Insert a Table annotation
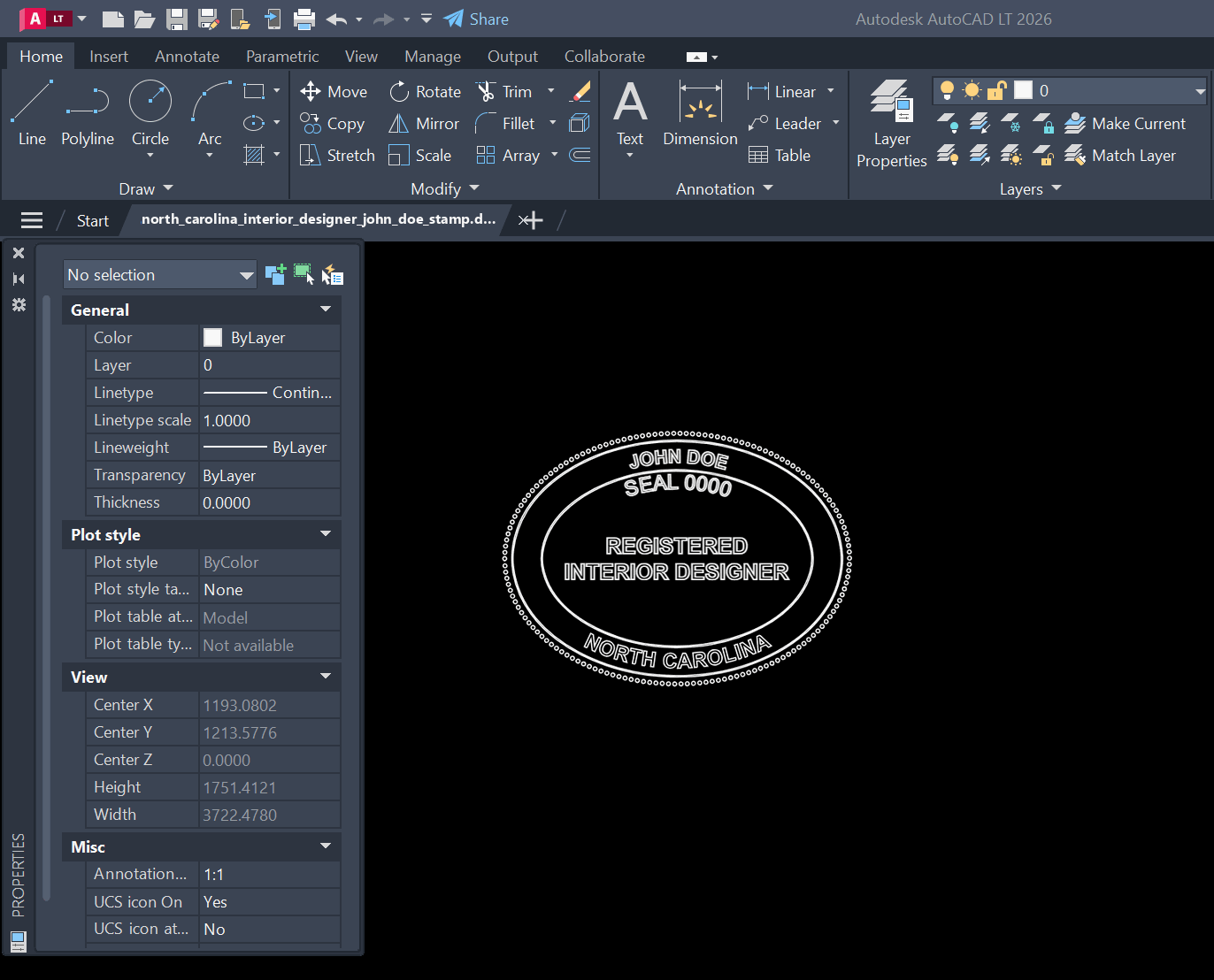 [780, 155]
